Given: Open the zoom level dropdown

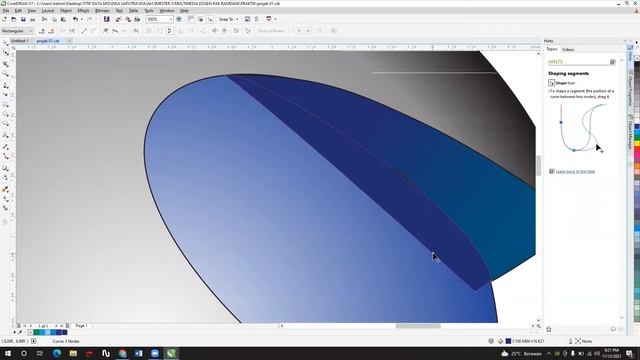Looking at the screenshot, I should pyautogui.click(x=170, y=19).
